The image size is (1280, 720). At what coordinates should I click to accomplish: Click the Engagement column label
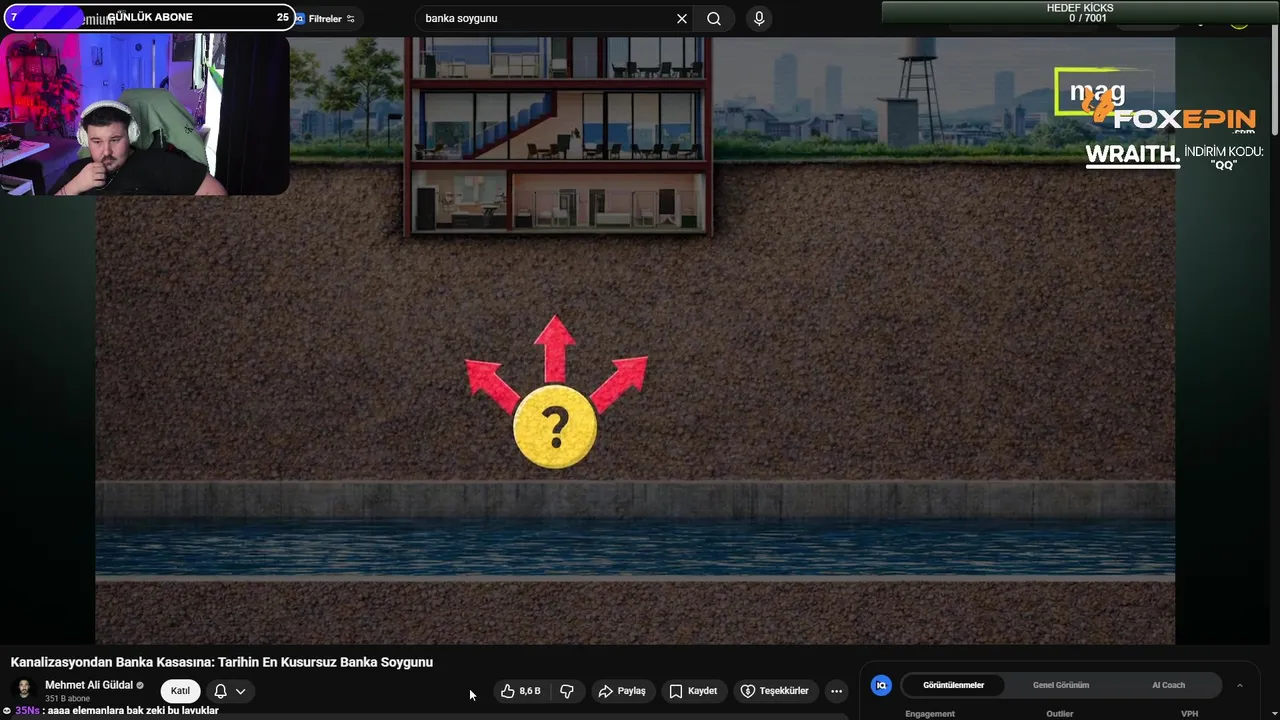point(930,714)
